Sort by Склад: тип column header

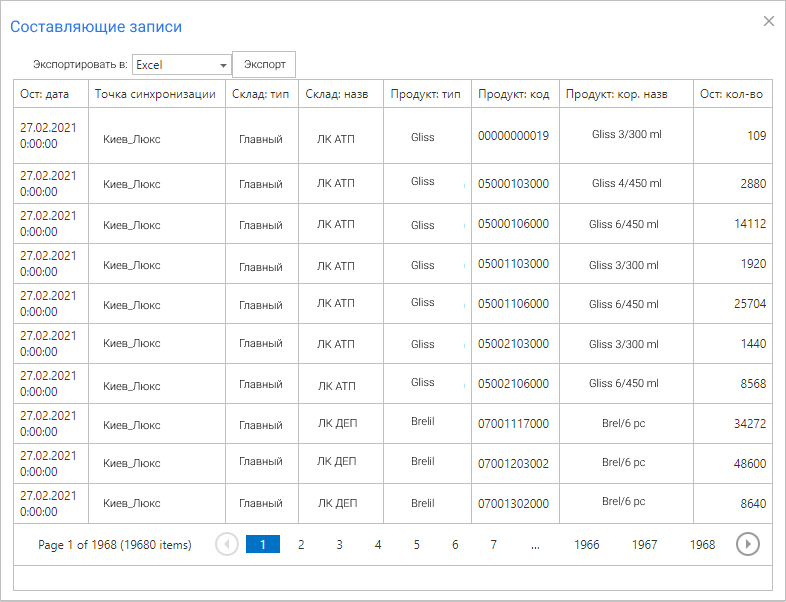tap(262, 94)
